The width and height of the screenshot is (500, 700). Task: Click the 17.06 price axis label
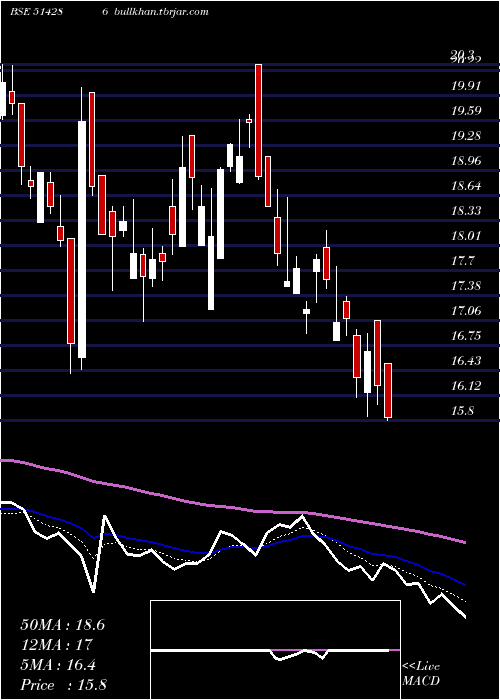[x=466, y=310]
